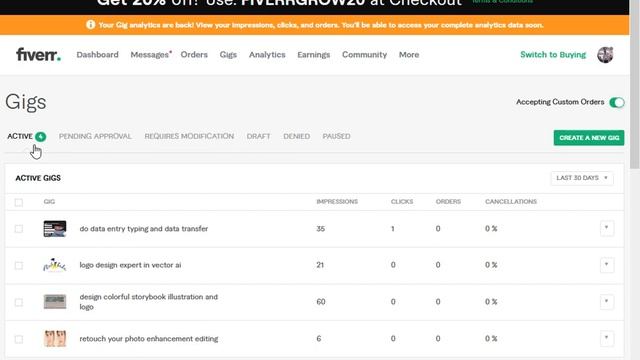
Task: Check the colorful storybook illustration gig checkbox
Action: (x=19, y=302)
